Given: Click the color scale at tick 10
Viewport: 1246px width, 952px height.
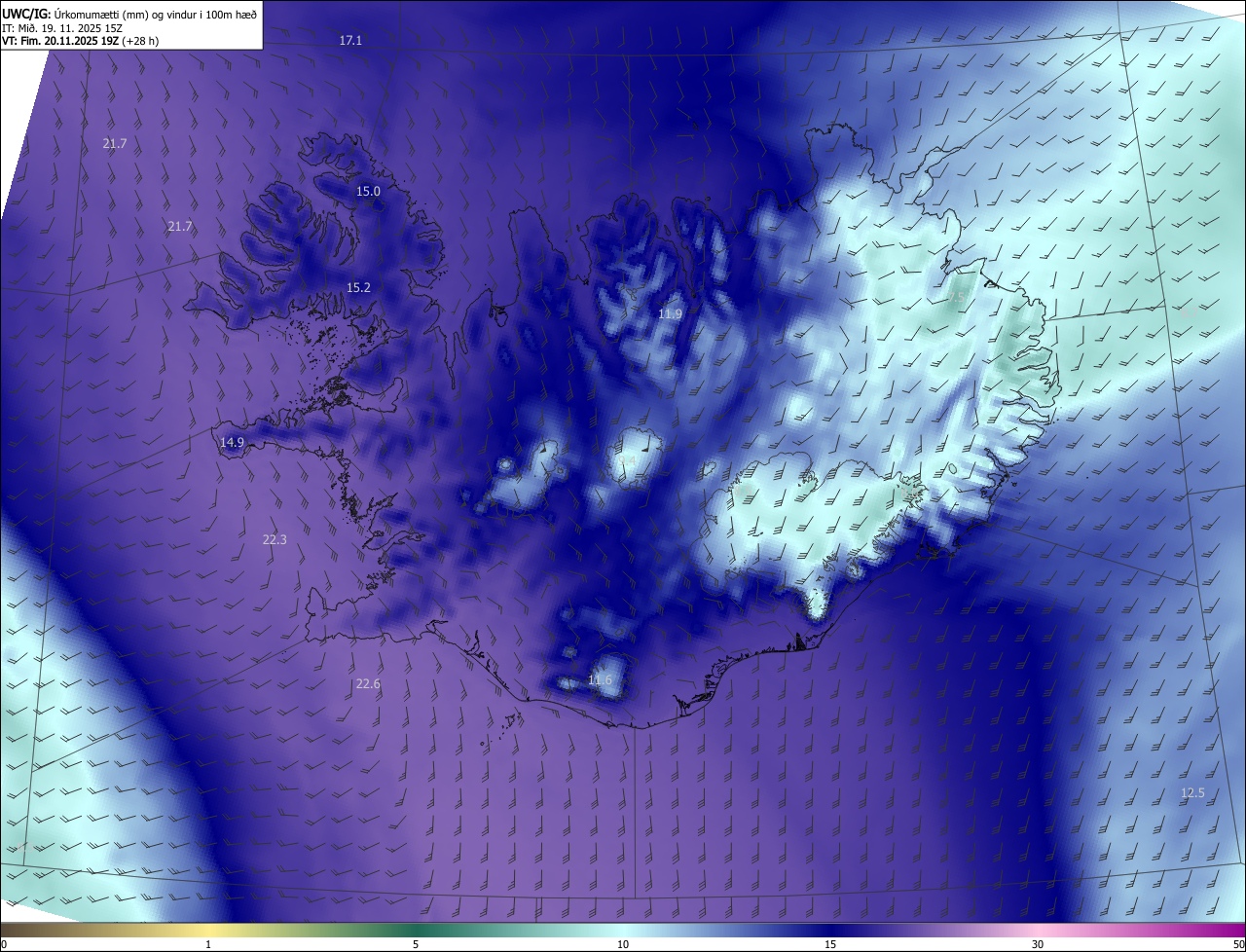Looking at the screenshot, I should pos(623,944).
